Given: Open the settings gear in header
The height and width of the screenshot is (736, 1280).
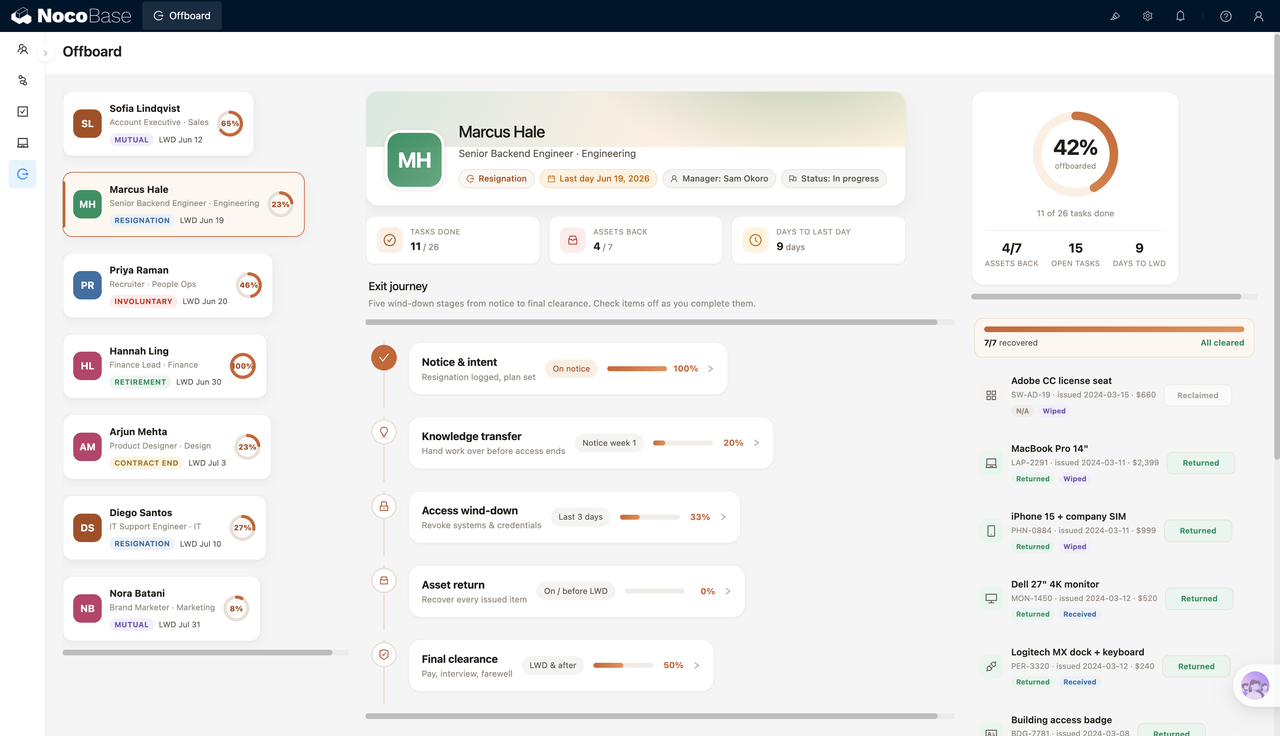Looking at the screenshot, I should (1148, 16).
